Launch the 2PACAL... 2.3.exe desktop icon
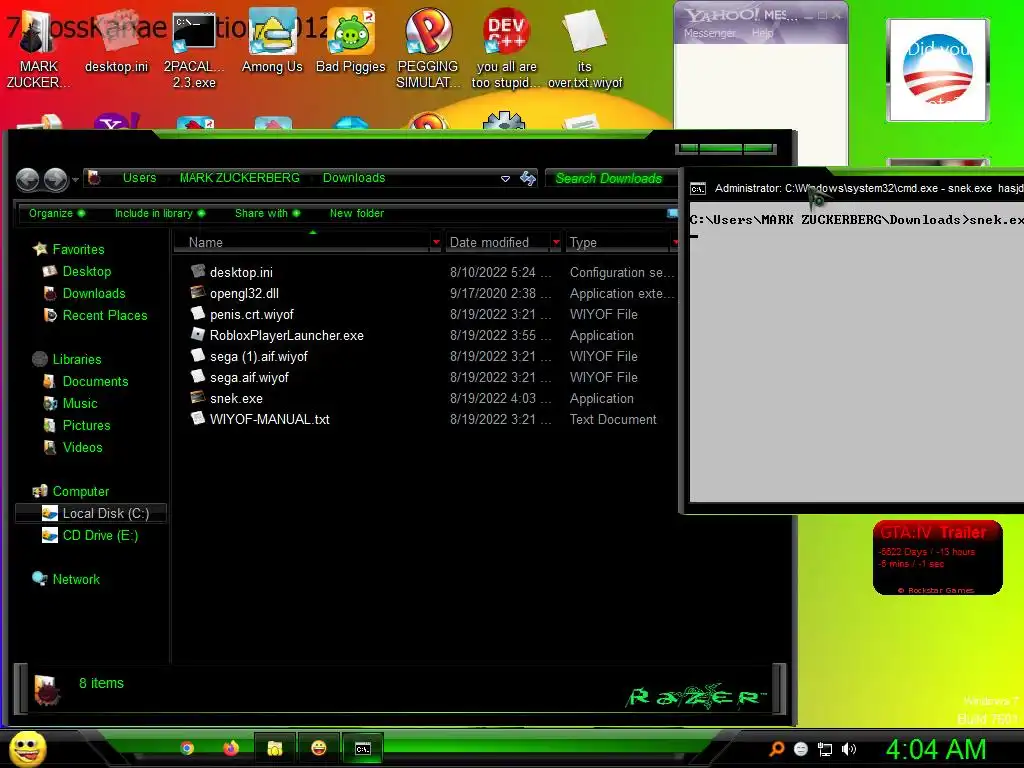The width and height of the screenshot is (1024, 768). pyautogui.click(x=194, y=49)
